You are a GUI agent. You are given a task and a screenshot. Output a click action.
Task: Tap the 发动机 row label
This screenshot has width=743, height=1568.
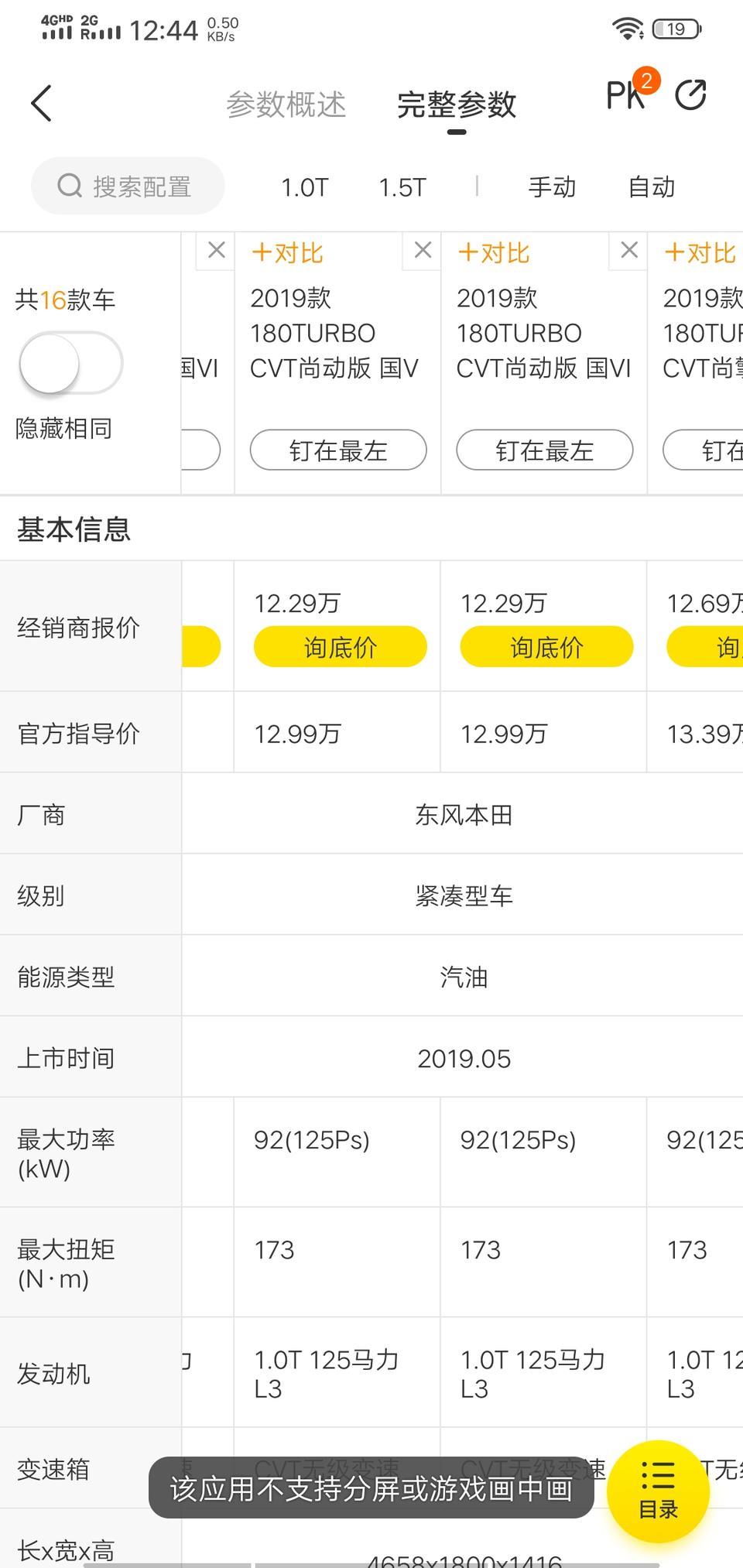(x=53, y=1374)
